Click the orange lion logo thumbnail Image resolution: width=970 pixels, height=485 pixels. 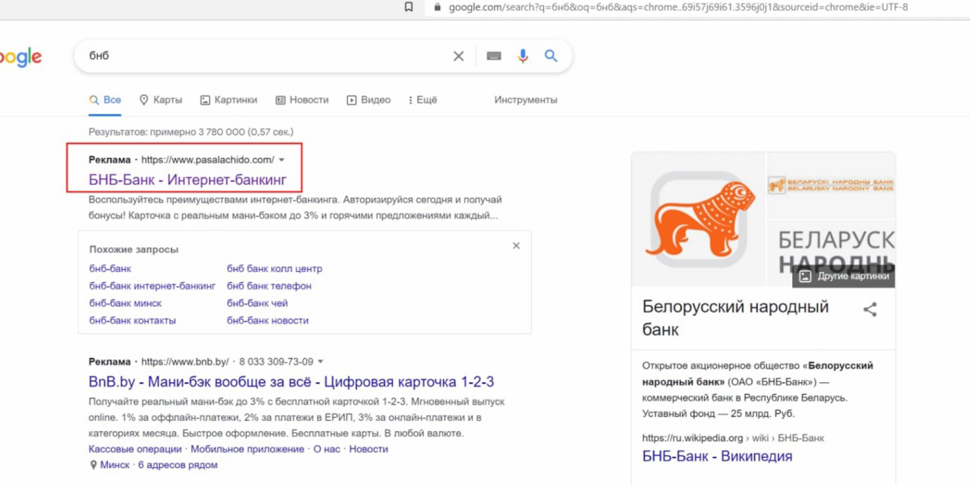click(x=699, y=218)
